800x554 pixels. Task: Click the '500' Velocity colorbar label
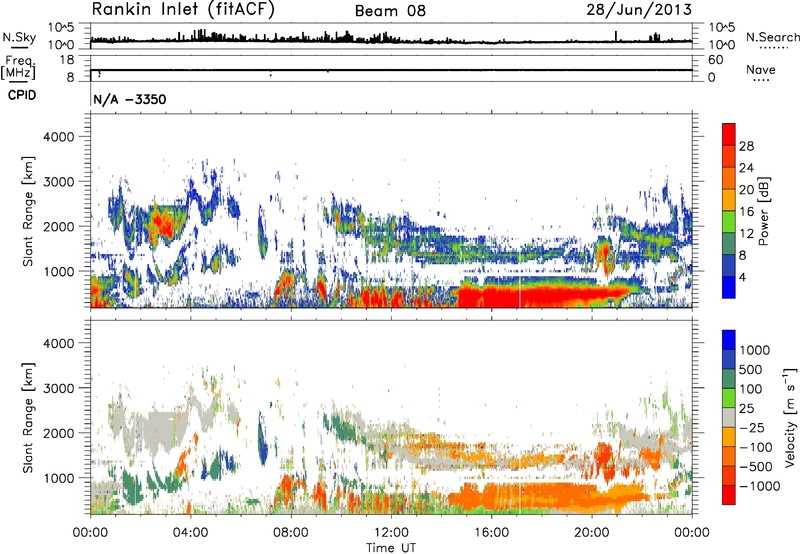click(751, 369)
